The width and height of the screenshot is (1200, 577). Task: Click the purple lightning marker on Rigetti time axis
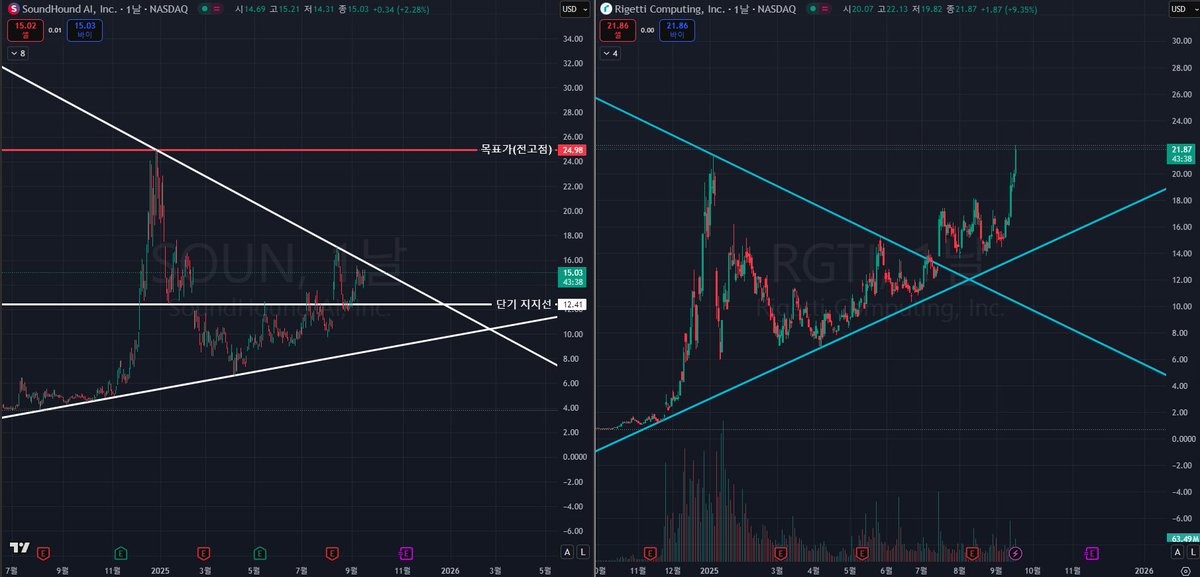click(x=1017, y=552)
